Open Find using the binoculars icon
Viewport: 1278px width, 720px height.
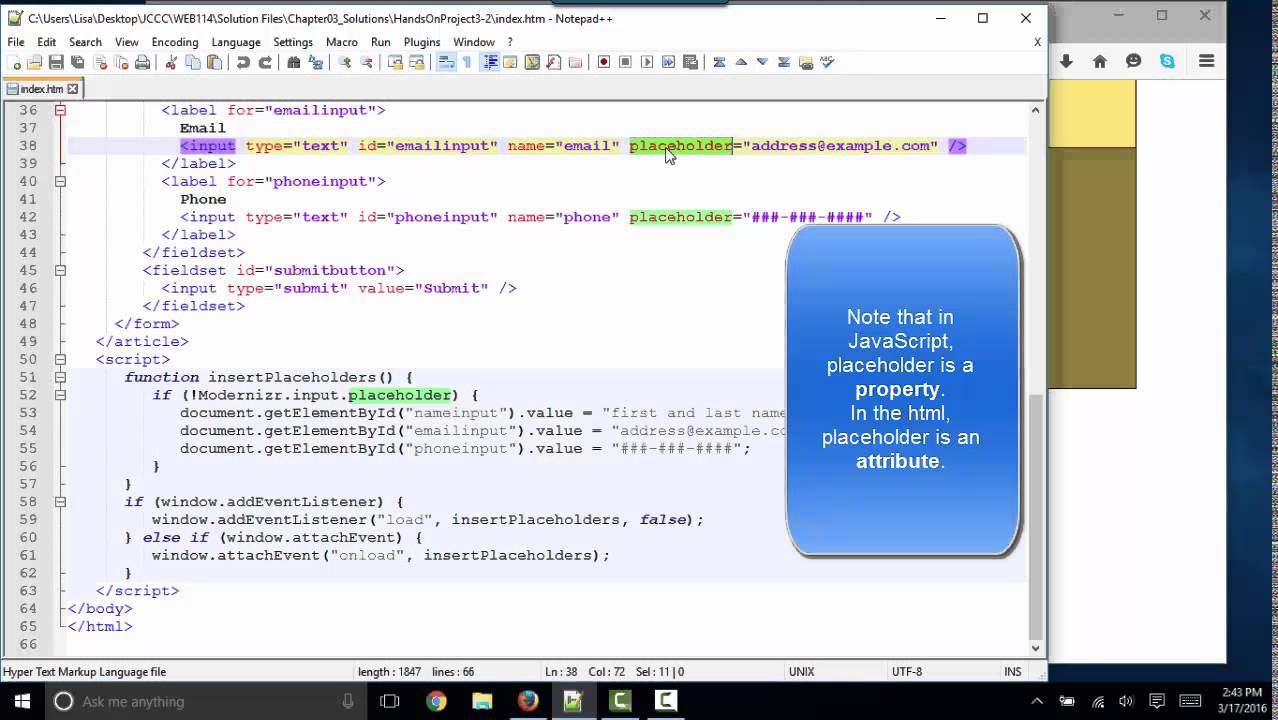tap(293, 62)
